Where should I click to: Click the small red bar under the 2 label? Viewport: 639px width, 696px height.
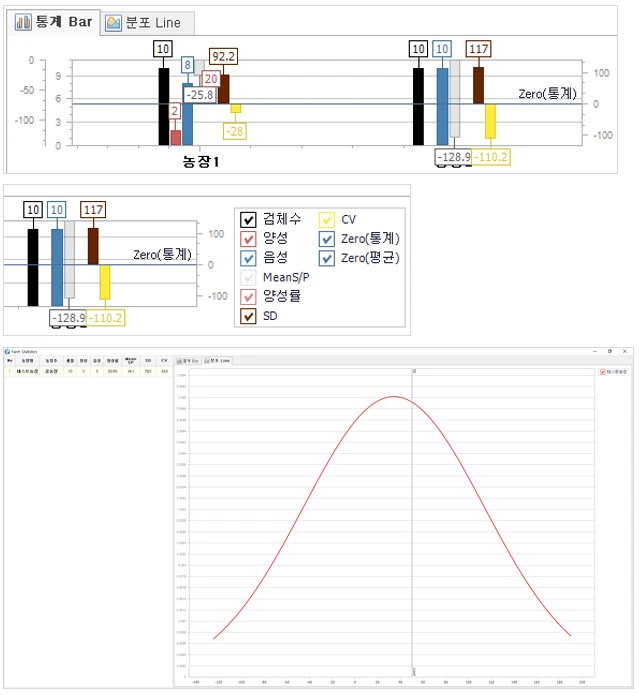coord(176,138)
